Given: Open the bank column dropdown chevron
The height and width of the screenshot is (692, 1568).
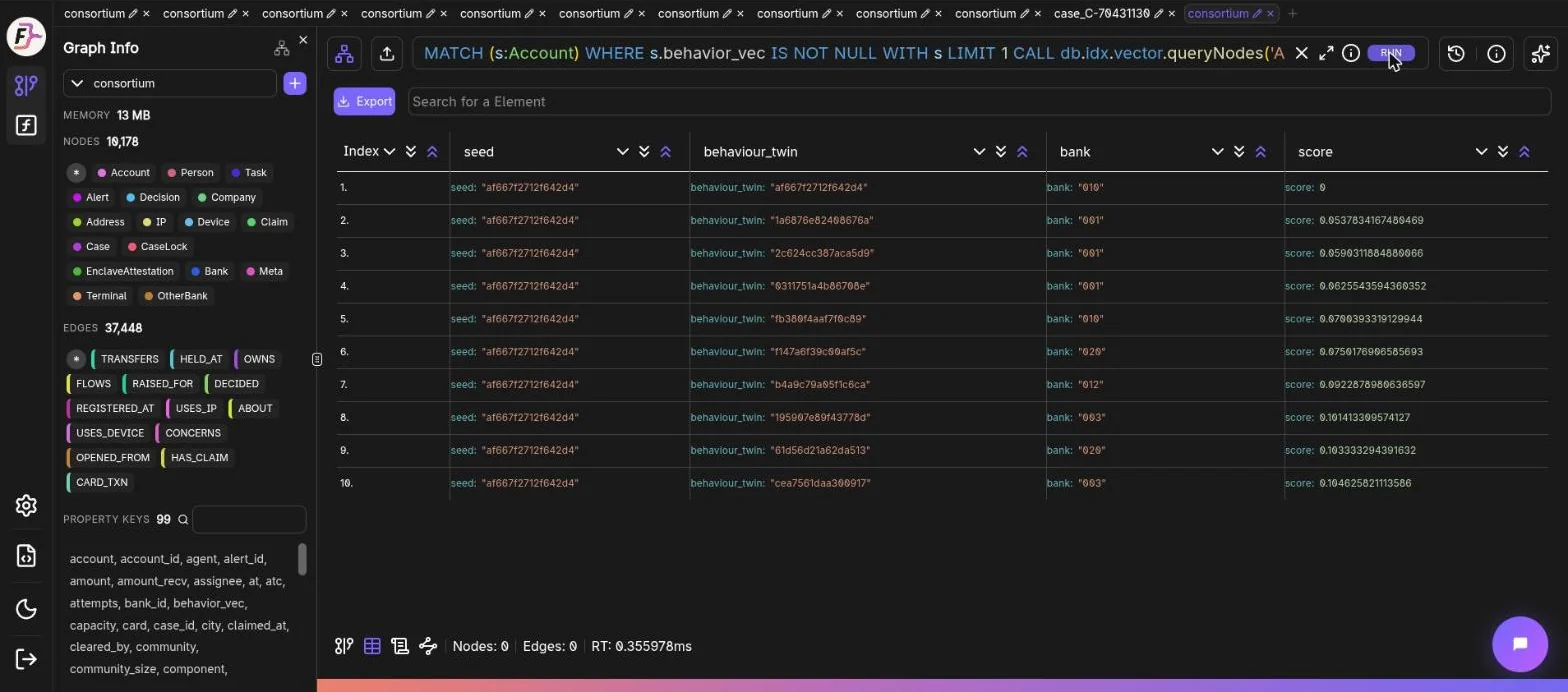Looking at the screenshot, I should [x=1217, y=152].
